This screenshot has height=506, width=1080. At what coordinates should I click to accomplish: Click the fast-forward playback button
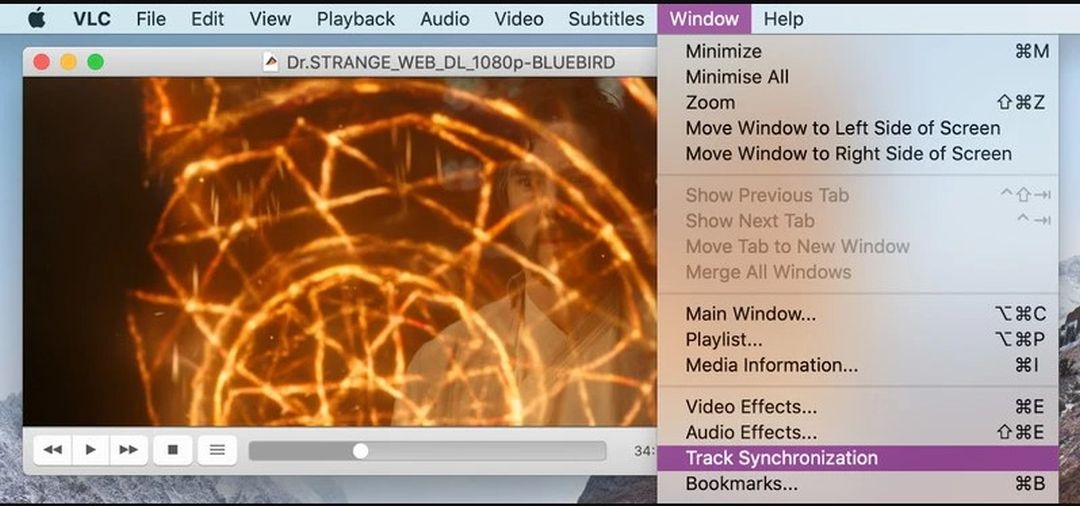[128, 450]
